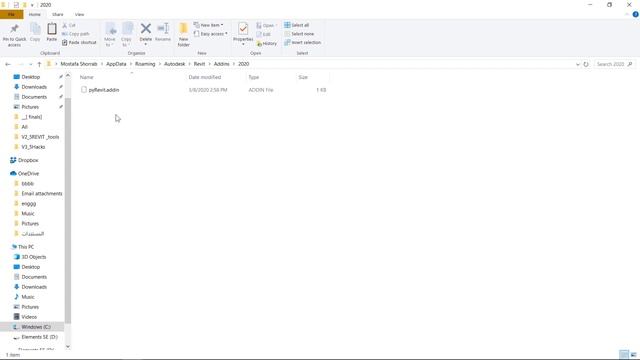Click the Rename icon

pos(163,29)
